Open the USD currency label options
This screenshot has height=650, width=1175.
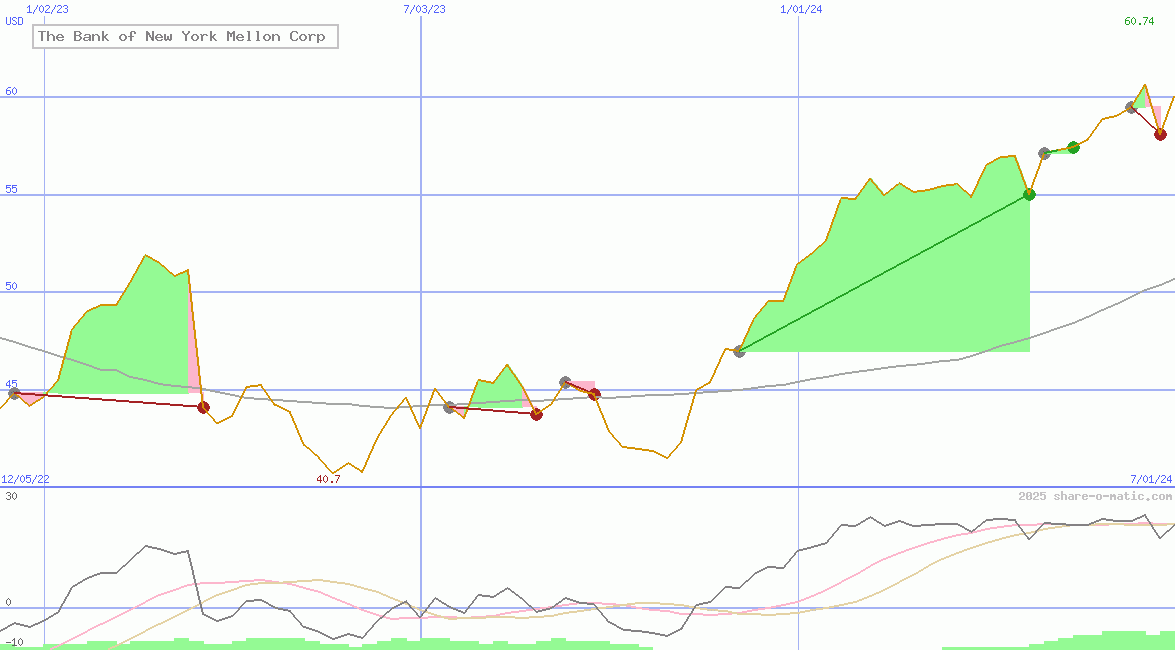click(14, 22)
